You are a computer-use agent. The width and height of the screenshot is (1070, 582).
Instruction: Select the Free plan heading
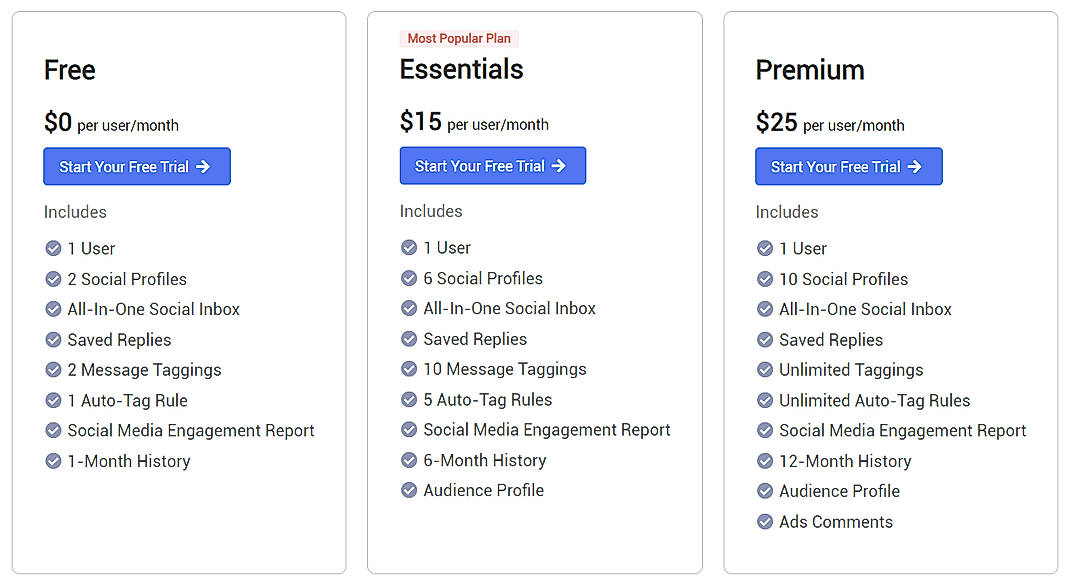pos(69,70)
